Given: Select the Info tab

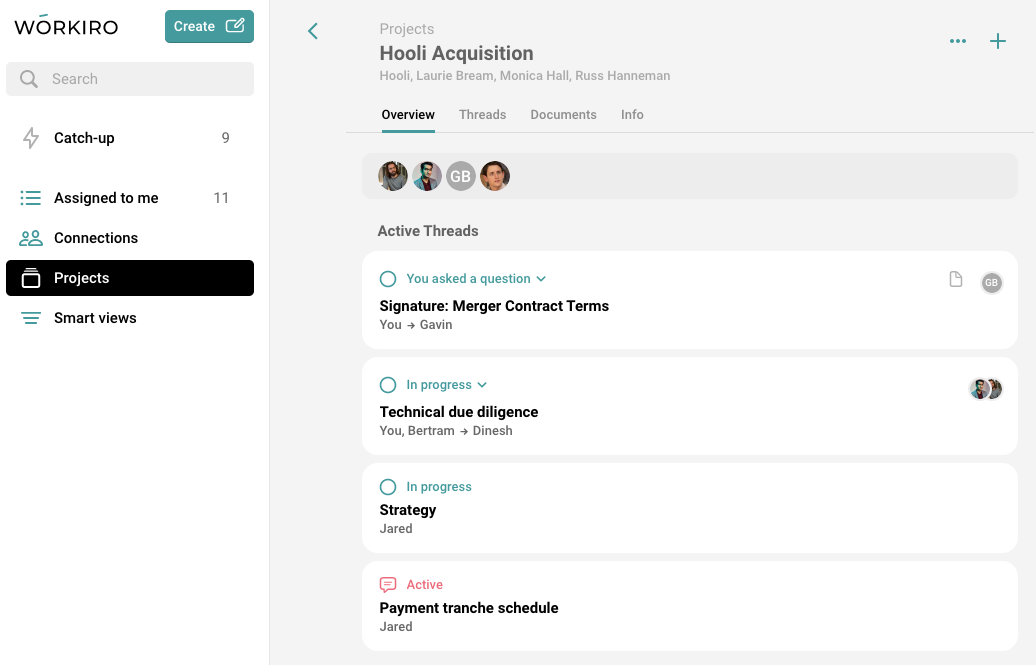Looking at the screenshot, I should [632, 115].
